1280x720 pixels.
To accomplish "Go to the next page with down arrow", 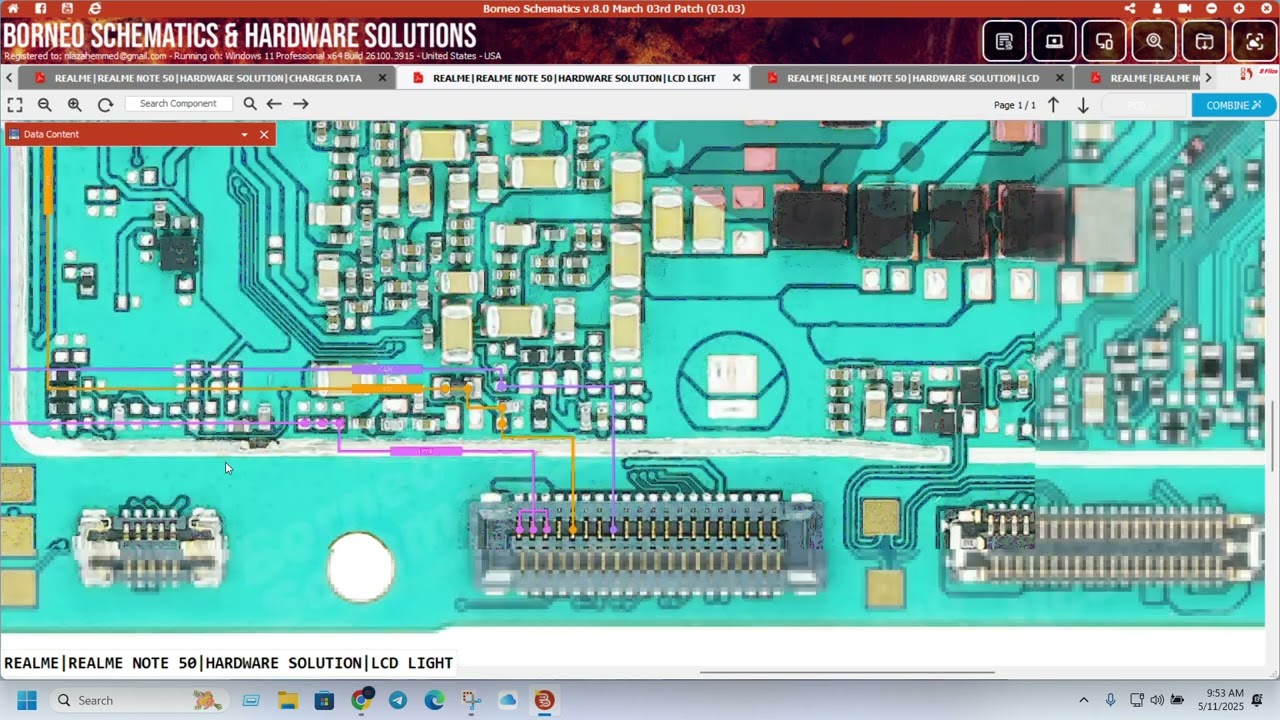I will [1083, 105].
